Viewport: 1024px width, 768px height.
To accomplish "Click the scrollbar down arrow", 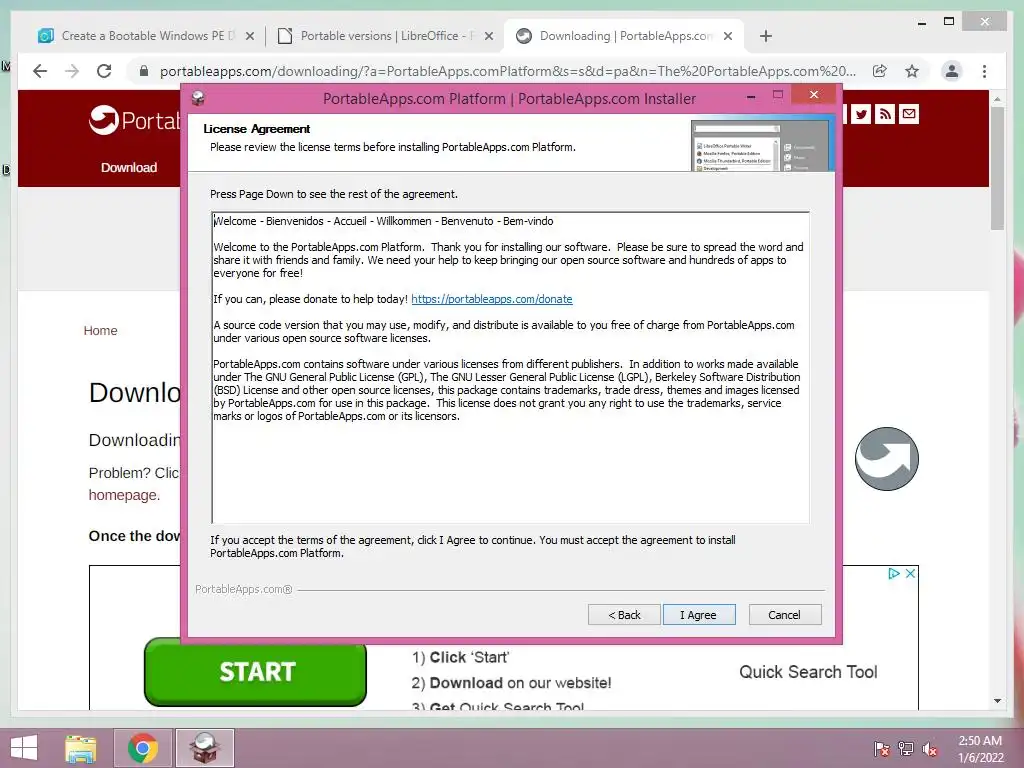I will tap(997, 701).
